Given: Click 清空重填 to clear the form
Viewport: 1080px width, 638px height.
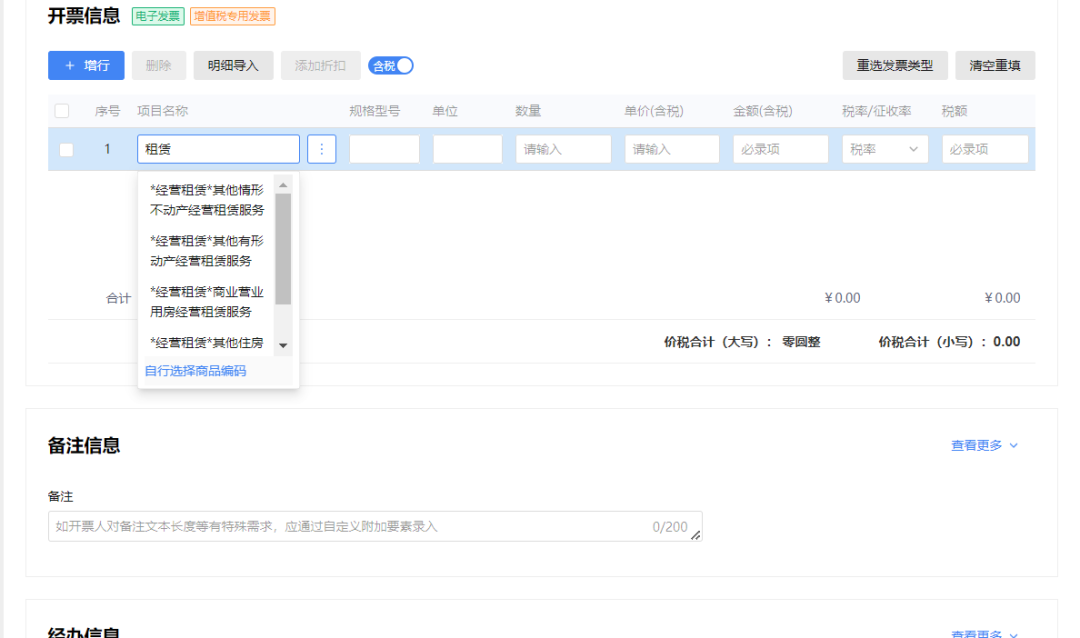Looking at the screenshot, I should pyautogui.click(x=995, y=65).
